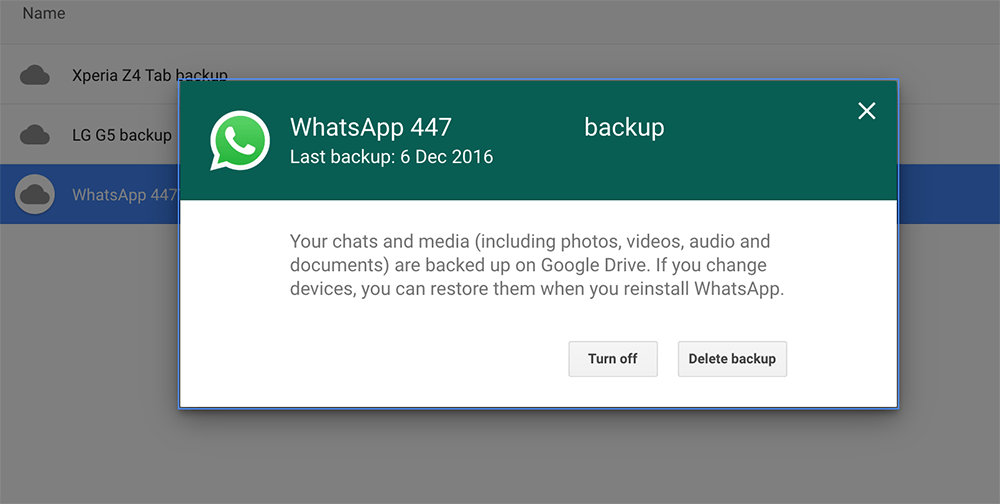This screenshot has width=1000, height=504.
Task: Turn off the WhatsApp backup
Action: point(612,359)
